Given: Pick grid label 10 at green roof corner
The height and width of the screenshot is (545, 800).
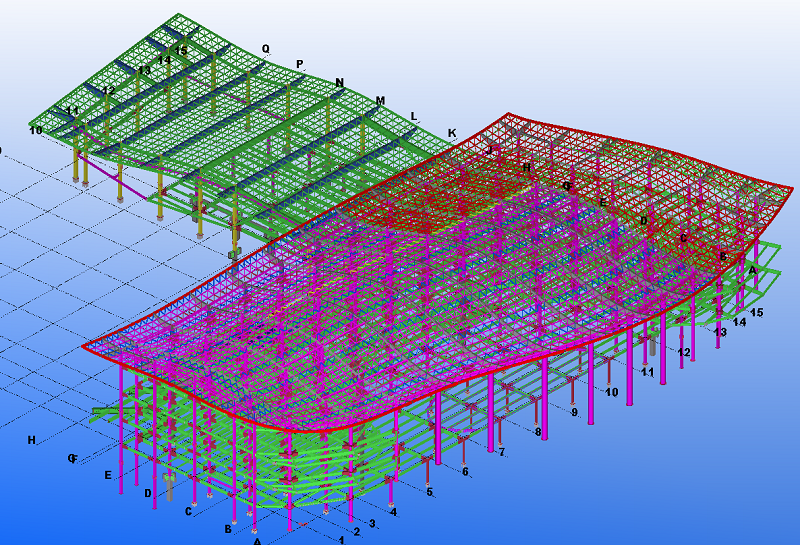Looking at the screenshot, I should (x=36, y=131).
